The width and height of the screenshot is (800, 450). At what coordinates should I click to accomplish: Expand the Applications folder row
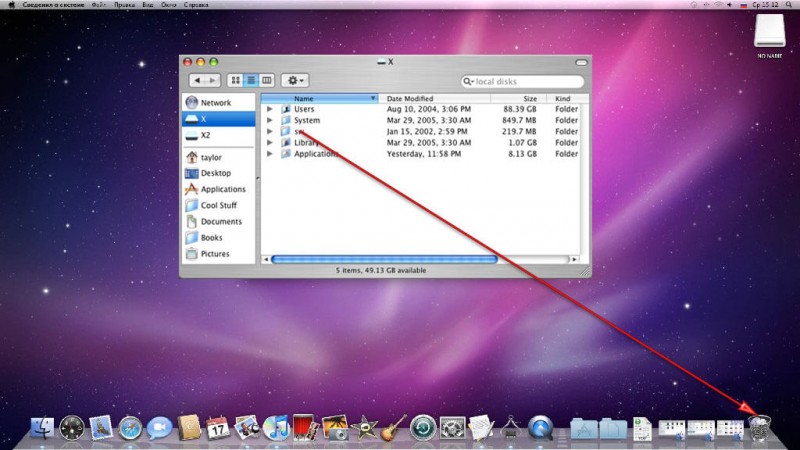point(269,154)
